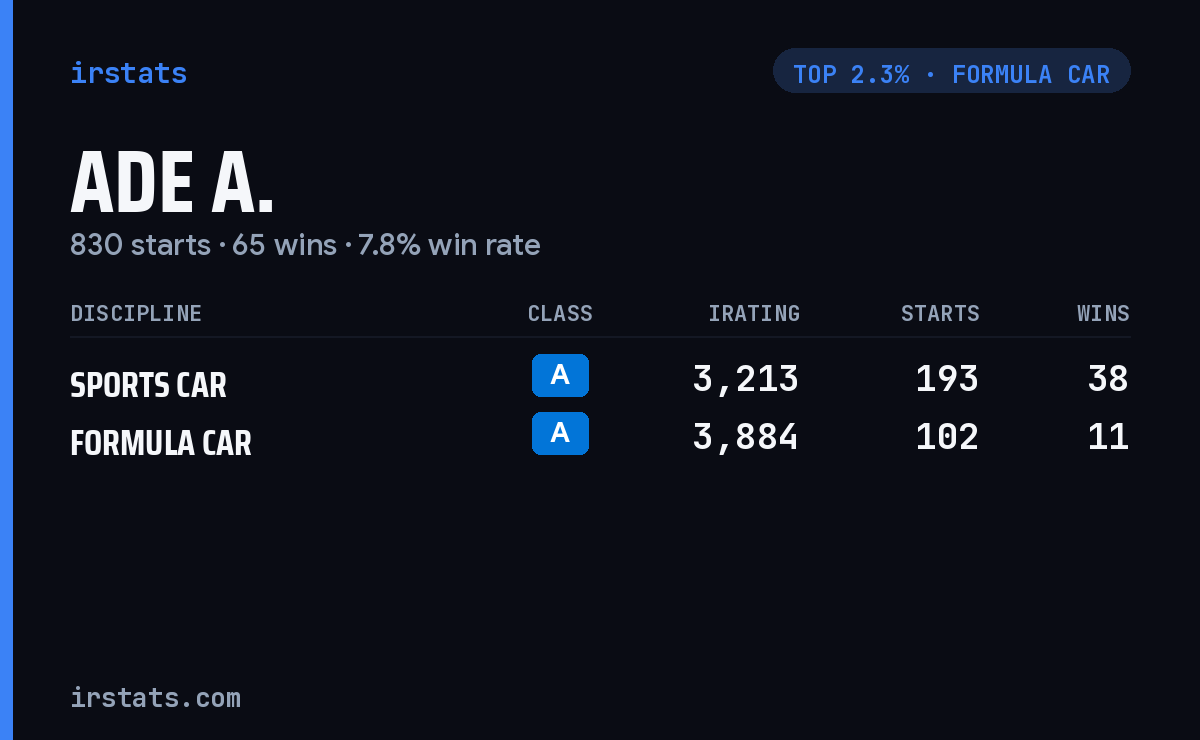This screenshot has width=1200, height=740.
Task: Click the TOP 2.3% Formula Car badge
Action: (x=951, y=71)
